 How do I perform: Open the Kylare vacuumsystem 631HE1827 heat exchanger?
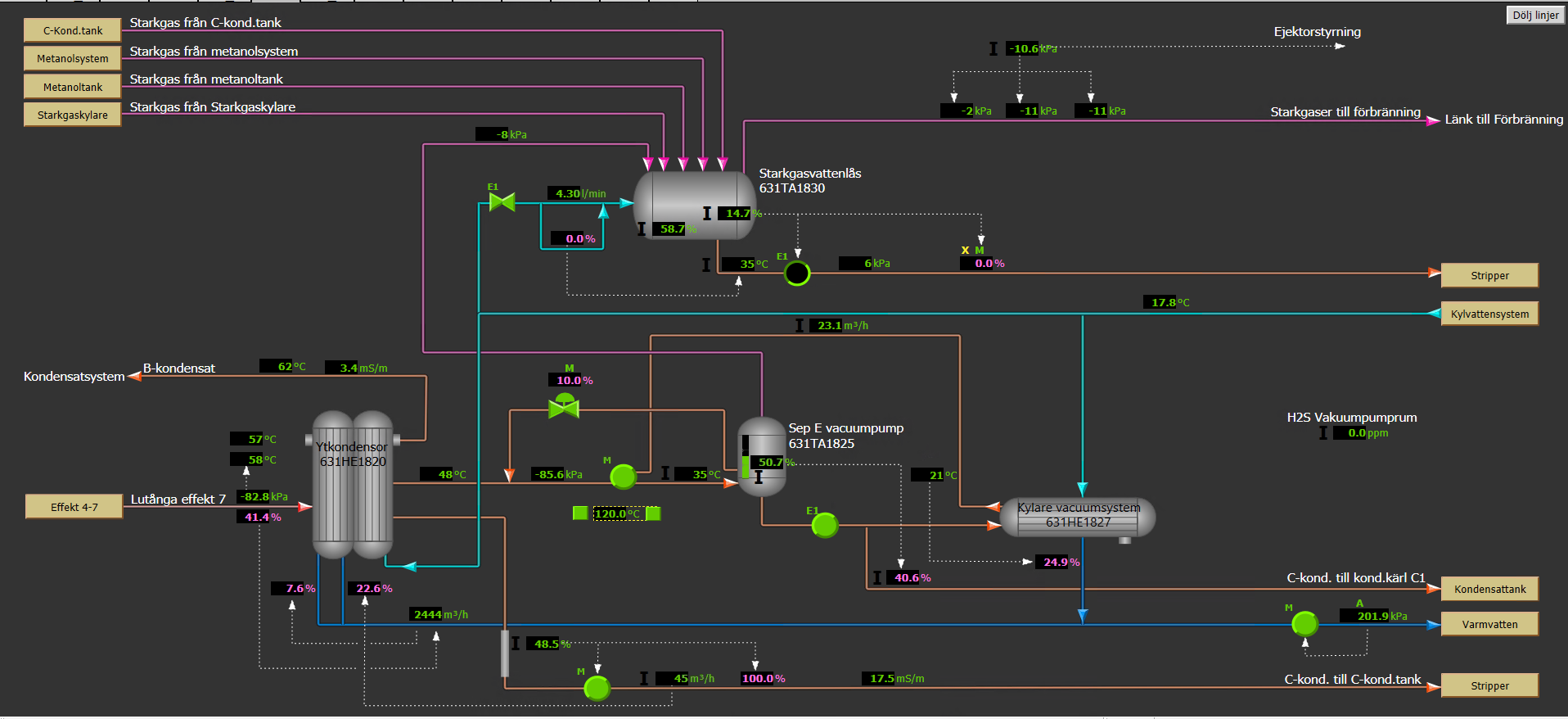1078,518
